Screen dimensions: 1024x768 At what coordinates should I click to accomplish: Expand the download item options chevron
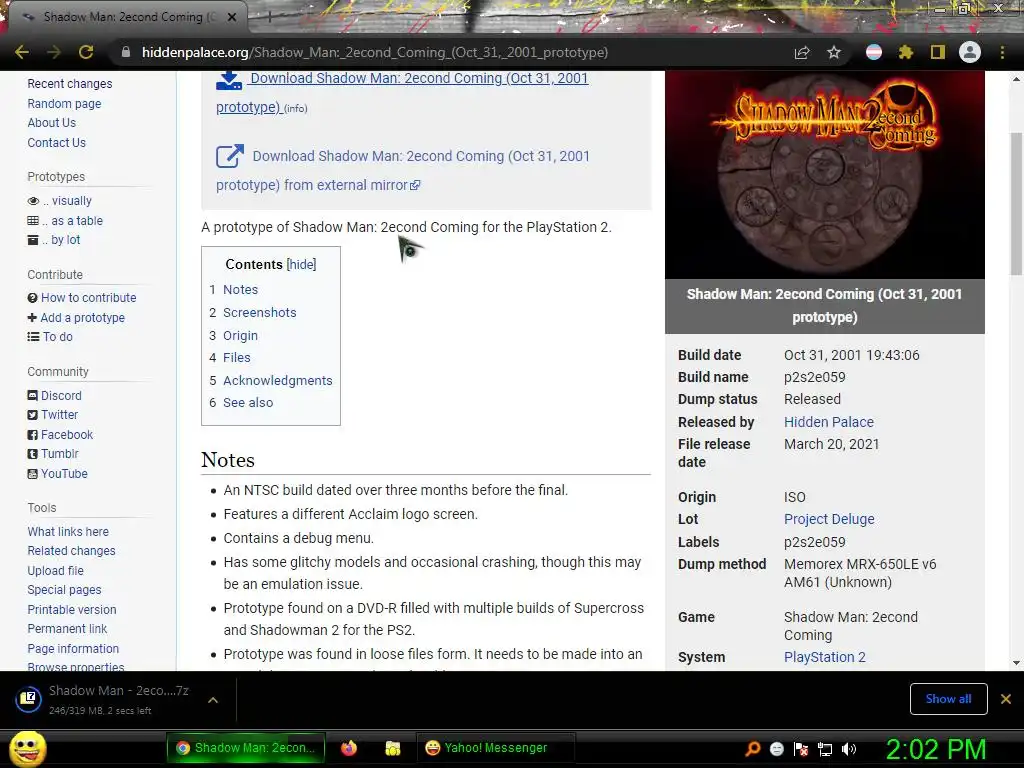(213, 700)
